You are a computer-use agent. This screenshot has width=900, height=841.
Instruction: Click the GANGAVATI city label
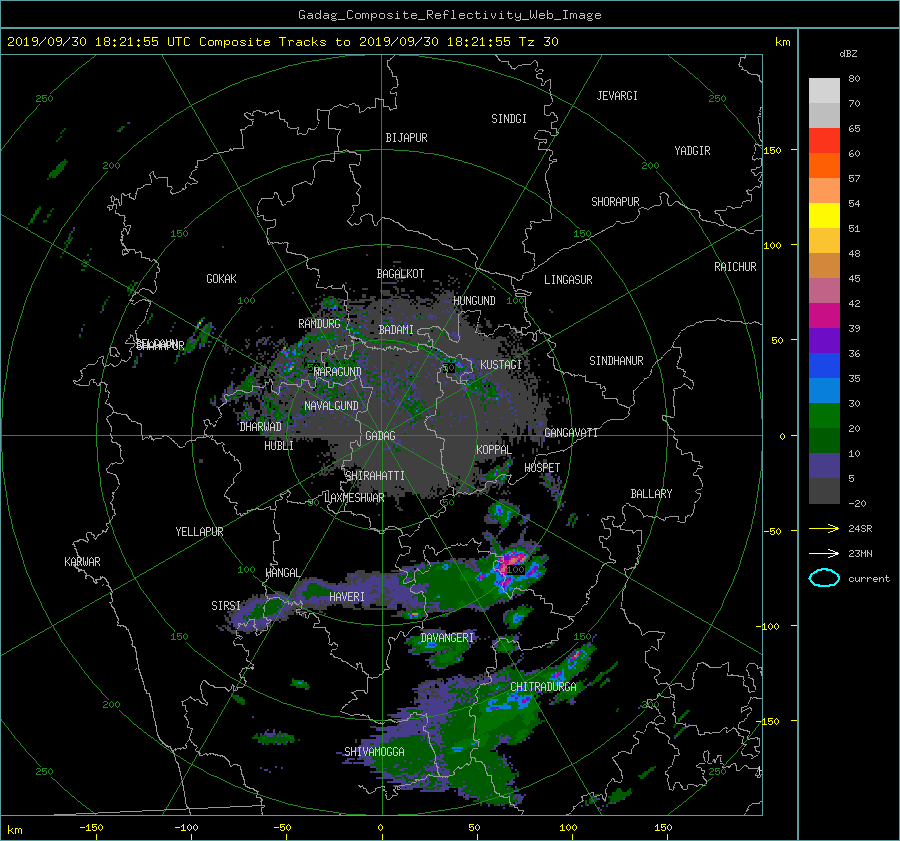pos(571,433)
